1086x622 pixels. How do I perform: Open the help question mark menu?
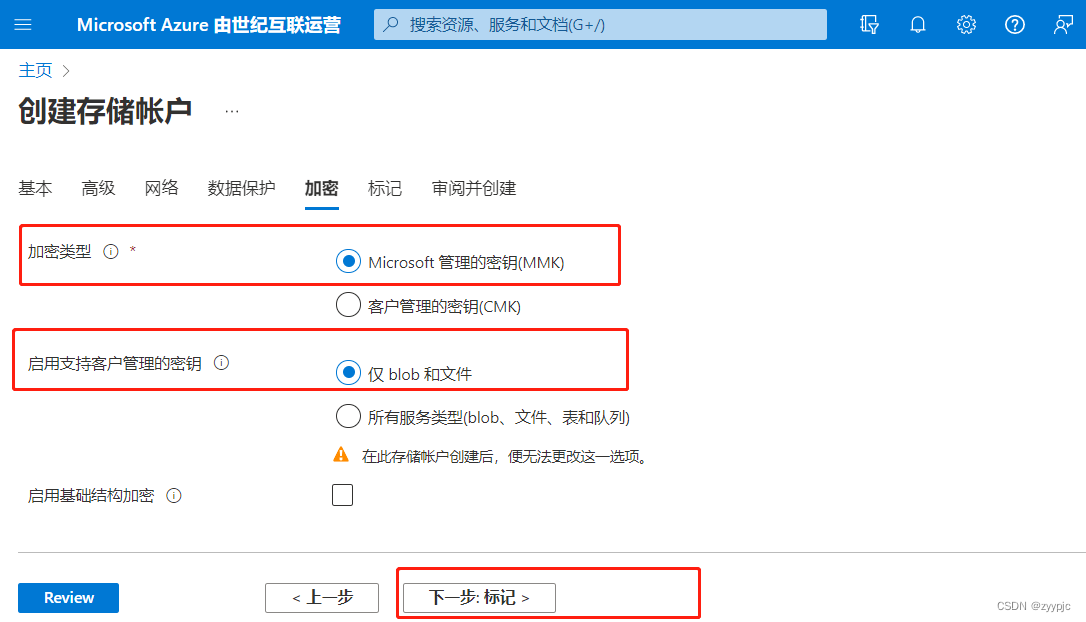click(x=1015, y=25)
